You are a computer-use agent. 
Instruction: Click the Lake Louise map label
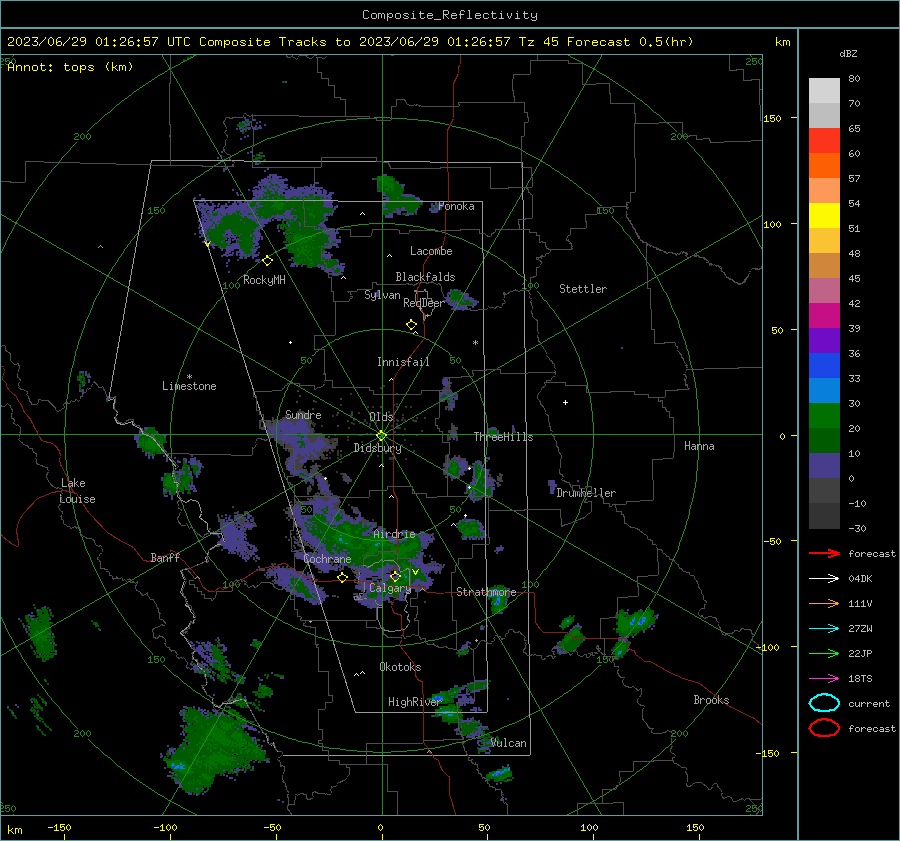tap(78, 491)
